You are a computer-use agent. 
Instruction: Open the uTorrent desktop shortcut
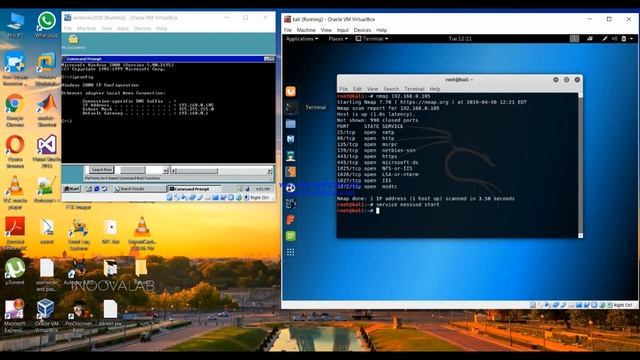[x=15, y=271]
